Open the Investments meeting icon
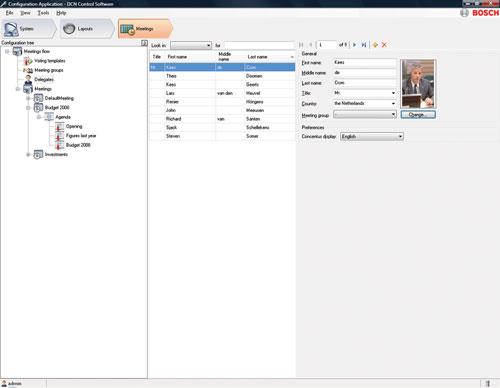Screen dimensions: 500x388 (39, 154)
